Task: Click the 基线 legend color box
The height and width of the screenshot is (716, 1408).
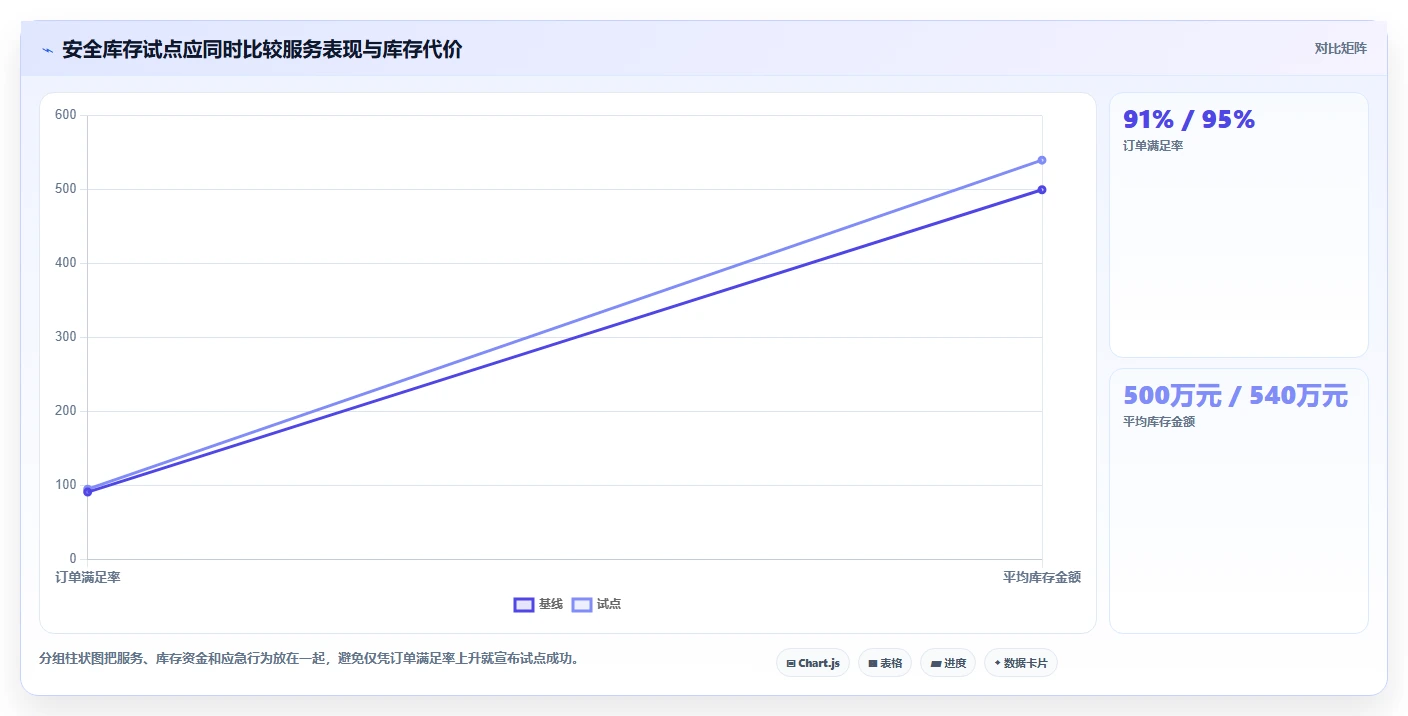Action: (524, 604)
